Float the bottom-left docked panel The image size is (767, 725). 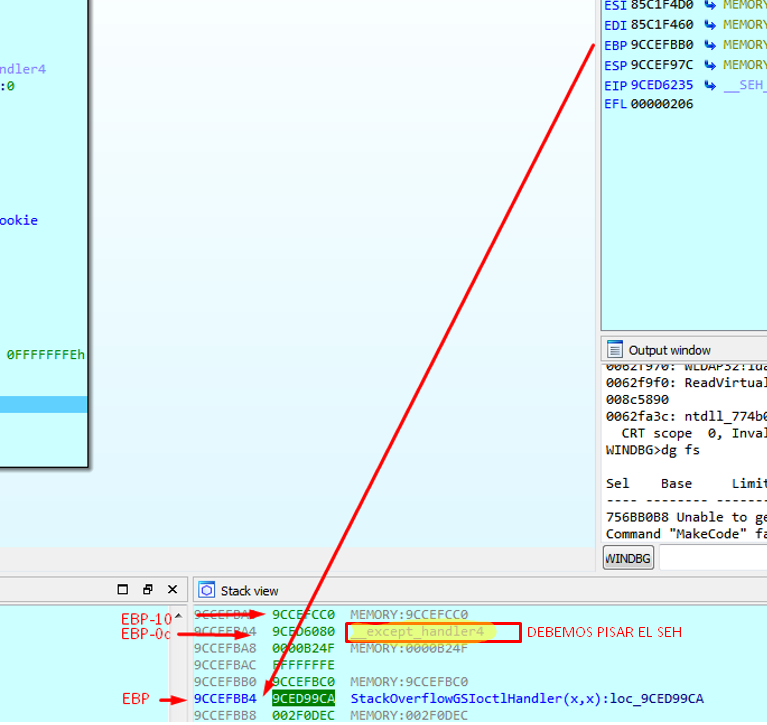click(x=147, y=590)
